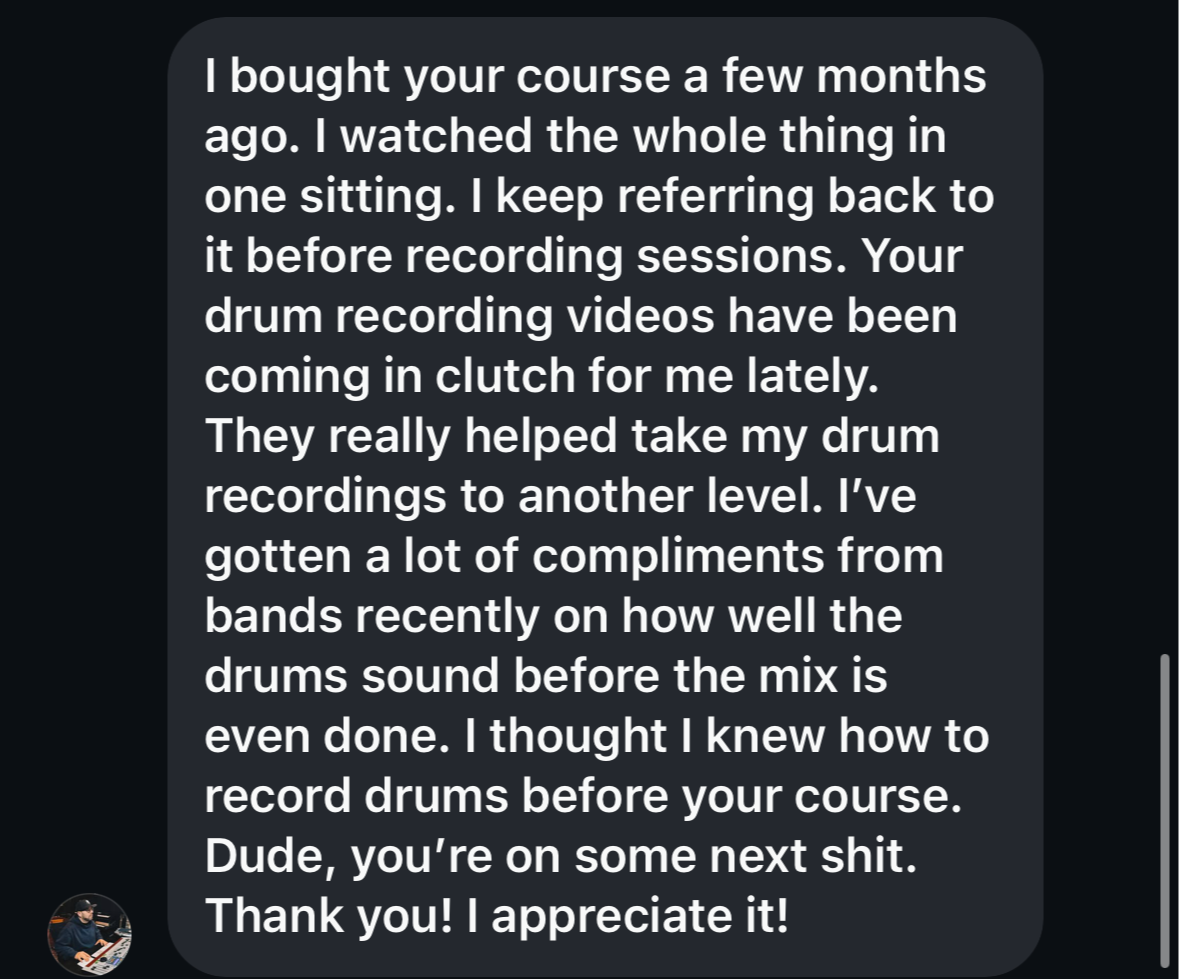Screen dimensions: 1179x979
Task: Click the text "drums sound before the mix is"
Action: [546, 675]
